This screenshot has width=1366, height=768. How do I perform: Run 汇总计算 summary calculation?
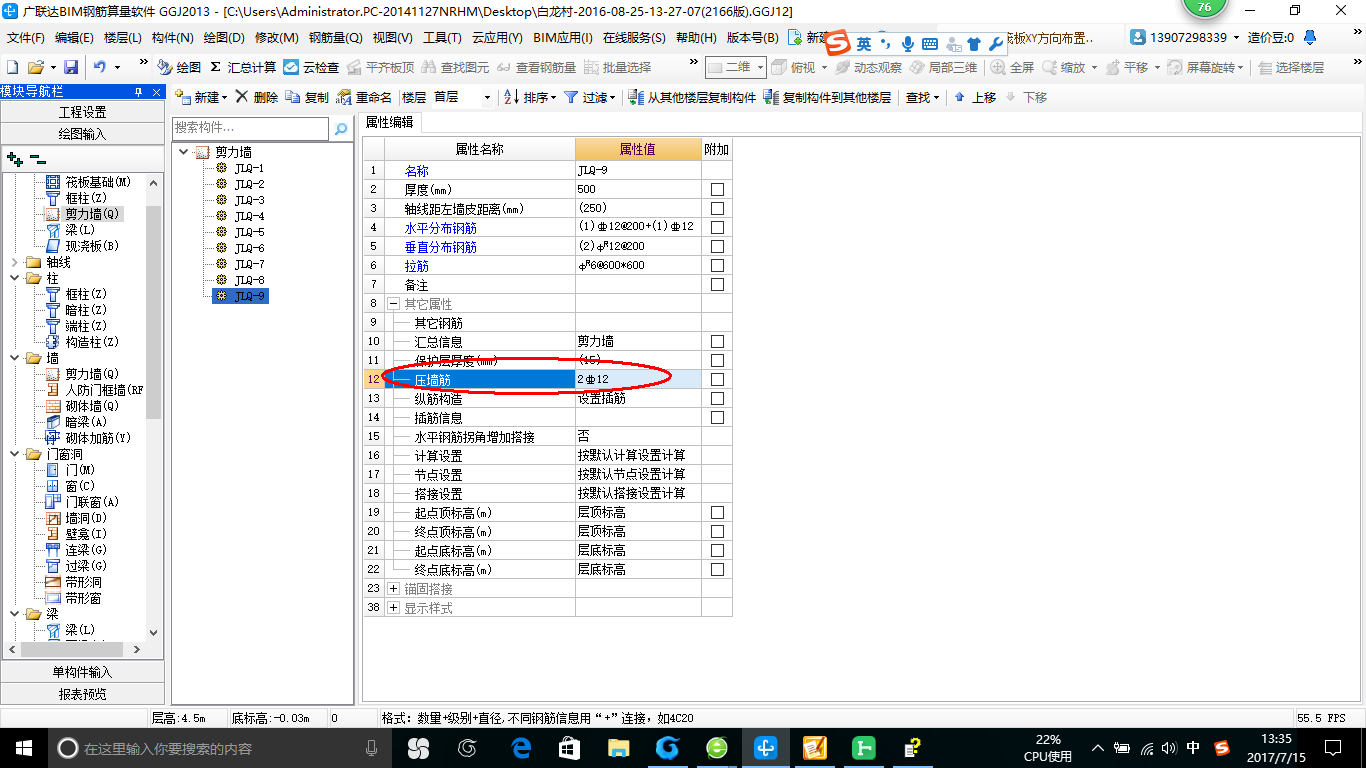[243, 67]
